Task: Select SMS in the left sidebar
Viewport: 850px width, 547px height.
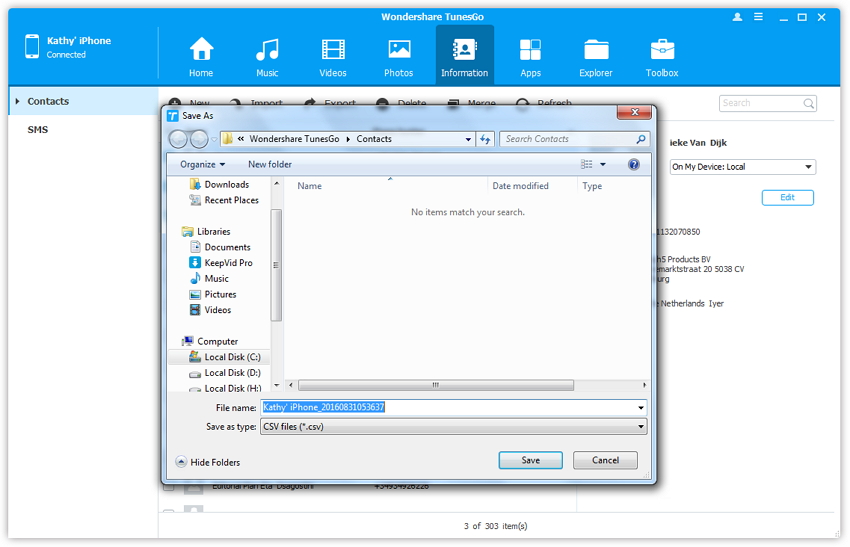Action: [x=38, y=130]
